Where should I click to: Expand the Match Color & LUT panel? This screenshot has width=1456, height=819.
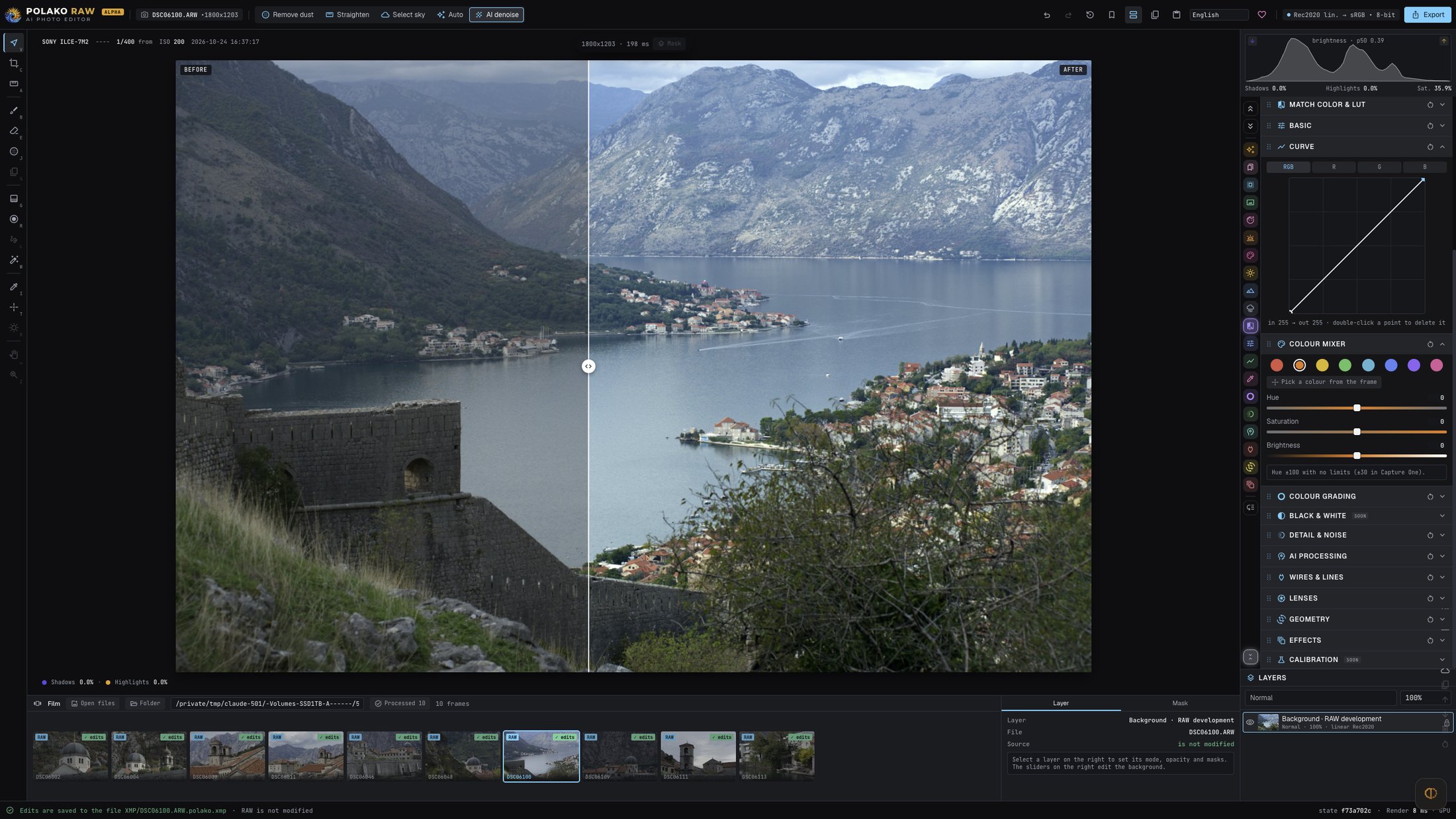coord(1443,105)
